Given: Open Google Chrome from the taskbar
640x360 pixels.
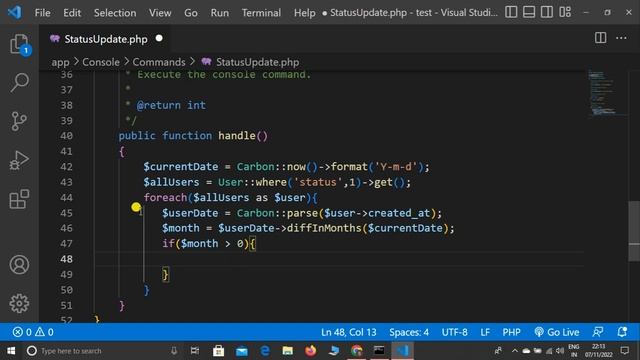Looking at the screenshot, I should click(357, 351).
